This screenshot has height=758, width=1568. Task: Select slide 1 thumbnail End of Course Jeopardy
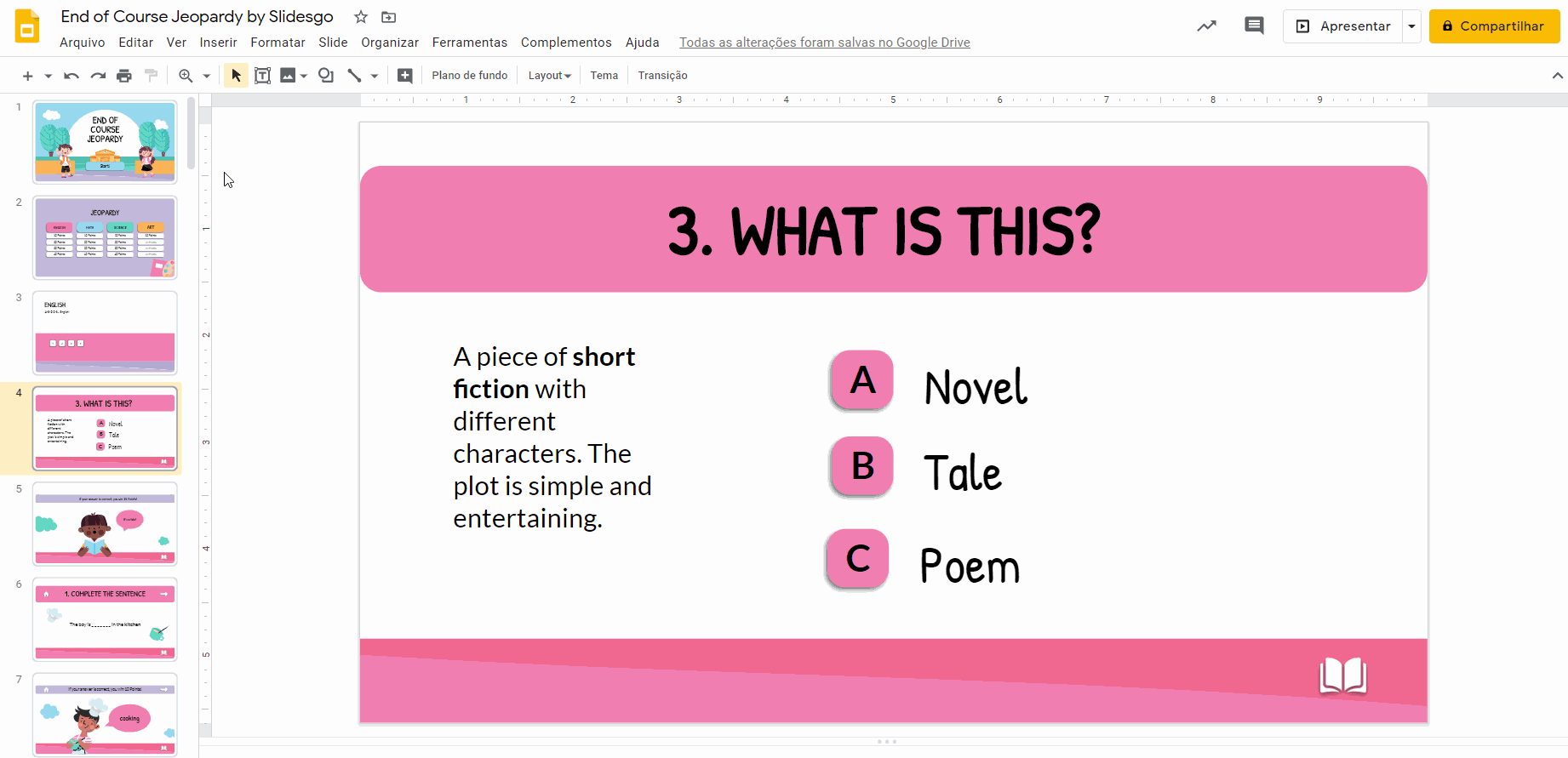pyautogui.click(x=105, y=142)
